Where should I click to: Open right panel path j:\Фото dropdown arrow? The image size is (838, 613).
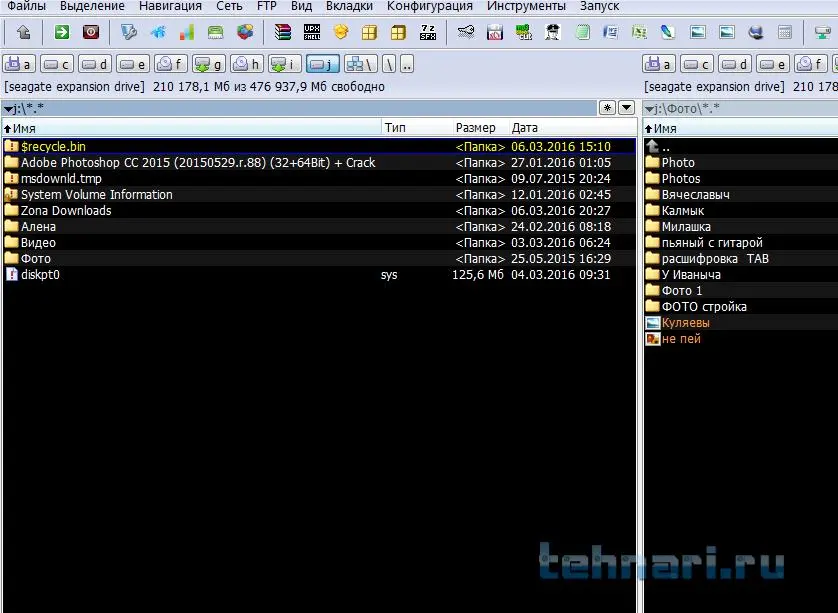[x=649, y=109]
